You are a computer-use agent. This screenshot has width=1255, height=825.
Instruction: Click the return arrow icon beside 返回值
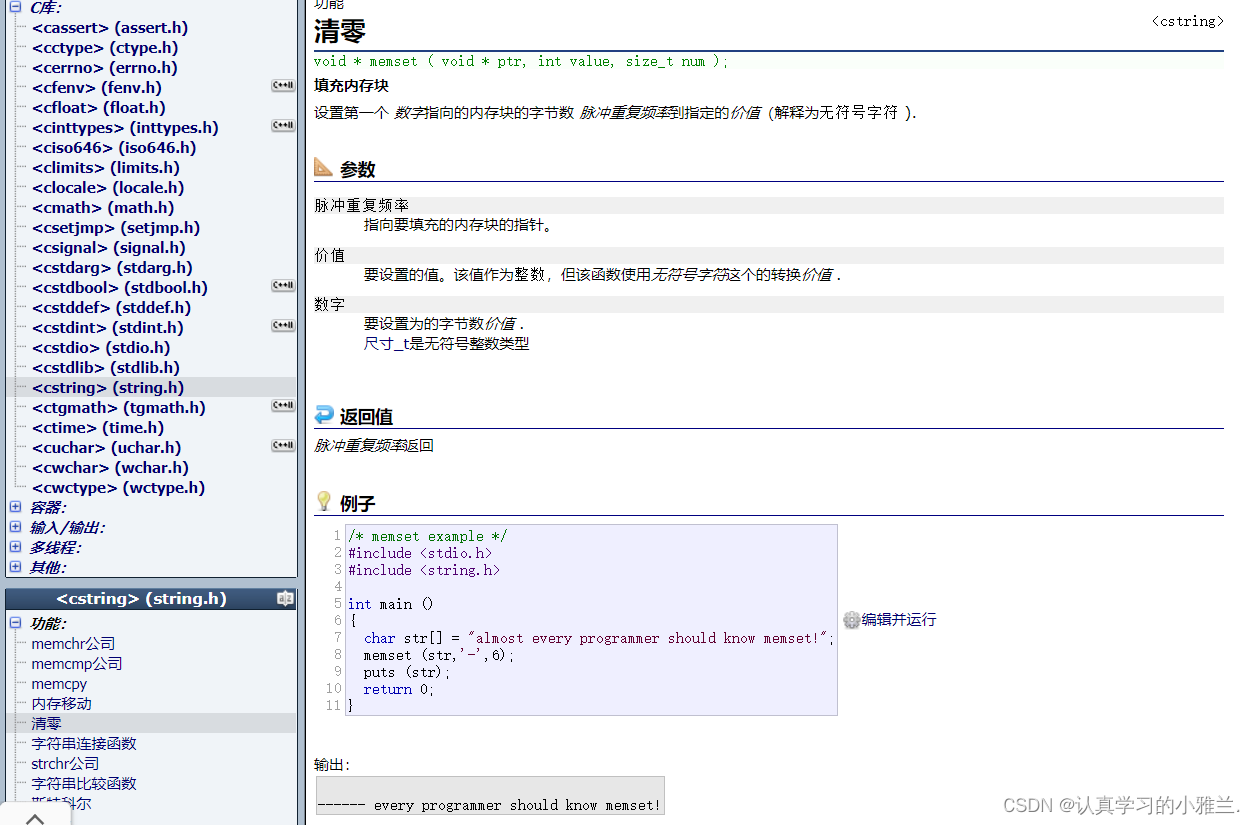point(323,415)
